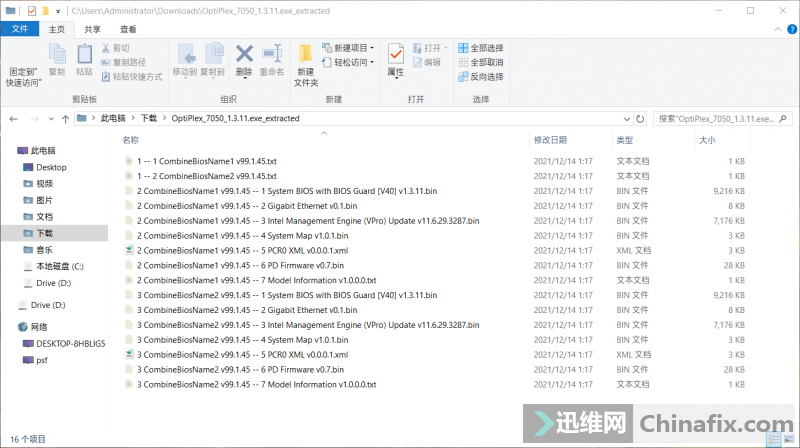Select psf in the navigation pane
Viewport: 800px width, 448px height.
41,360
